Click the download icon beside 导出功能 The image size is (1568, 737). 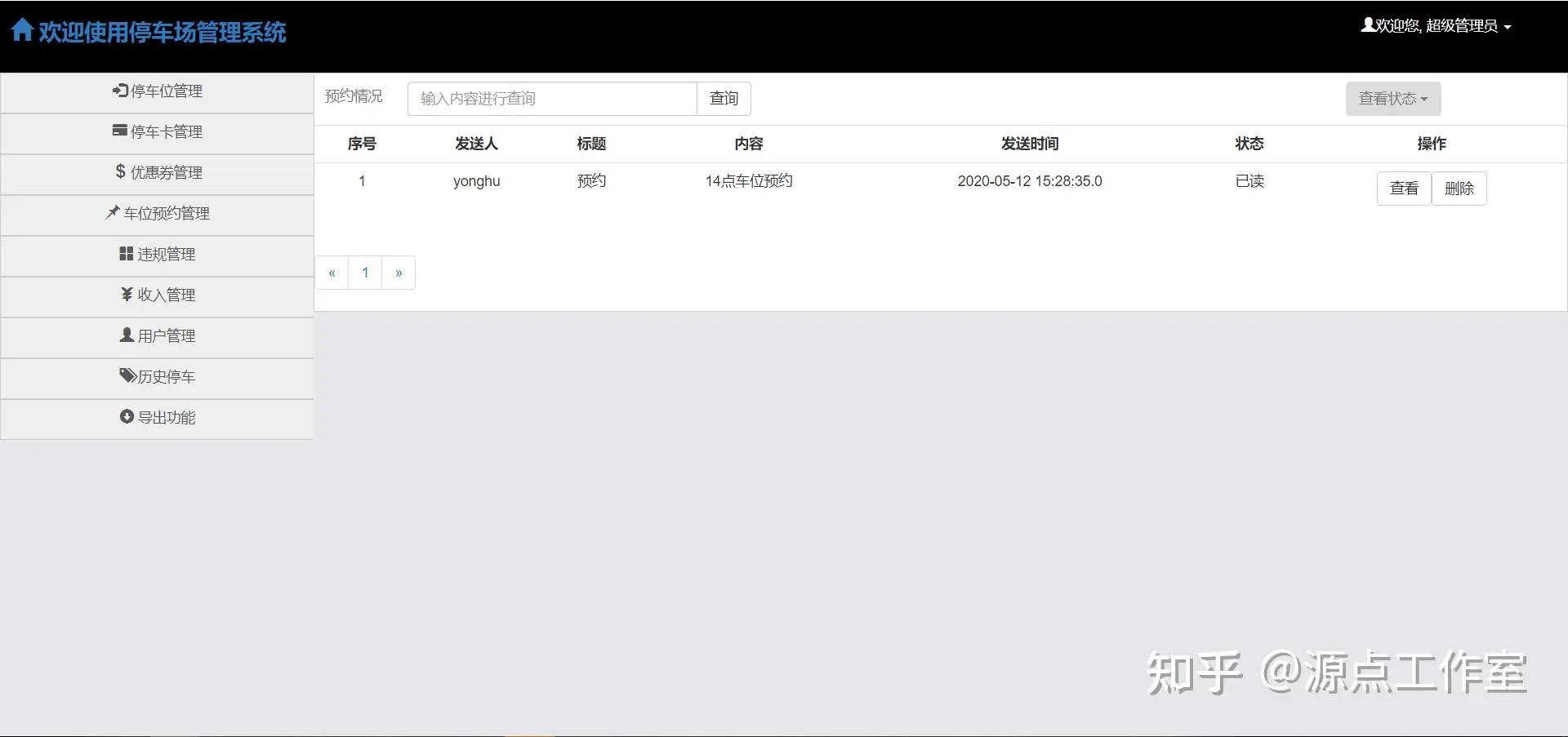(127, 416)
